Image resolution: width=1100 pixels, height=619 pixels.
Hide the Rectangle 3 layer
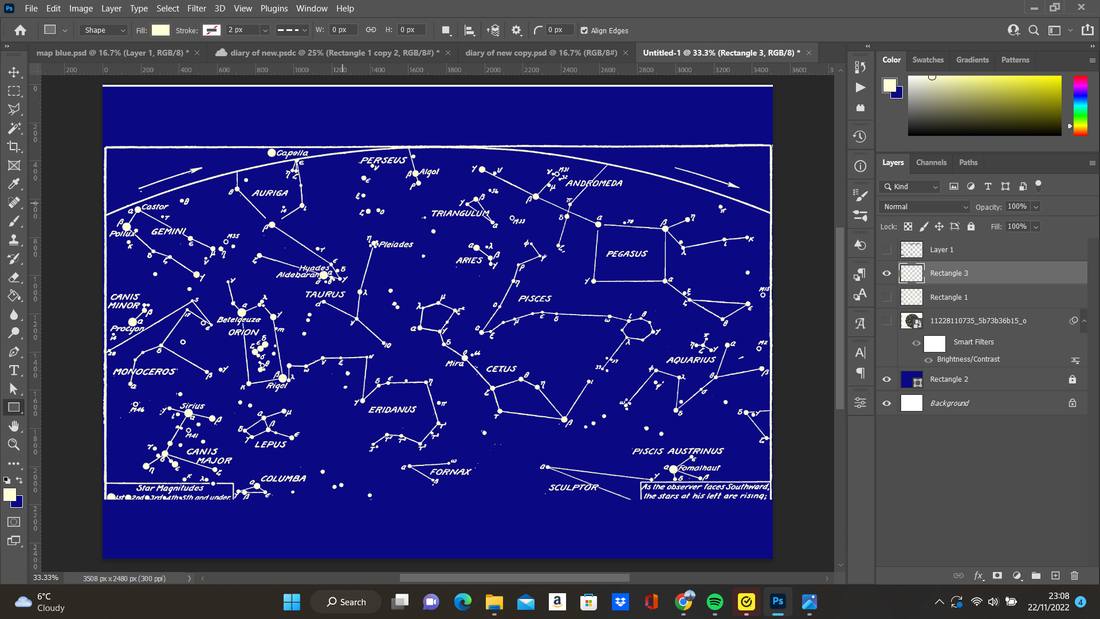[x=887, y=273]
